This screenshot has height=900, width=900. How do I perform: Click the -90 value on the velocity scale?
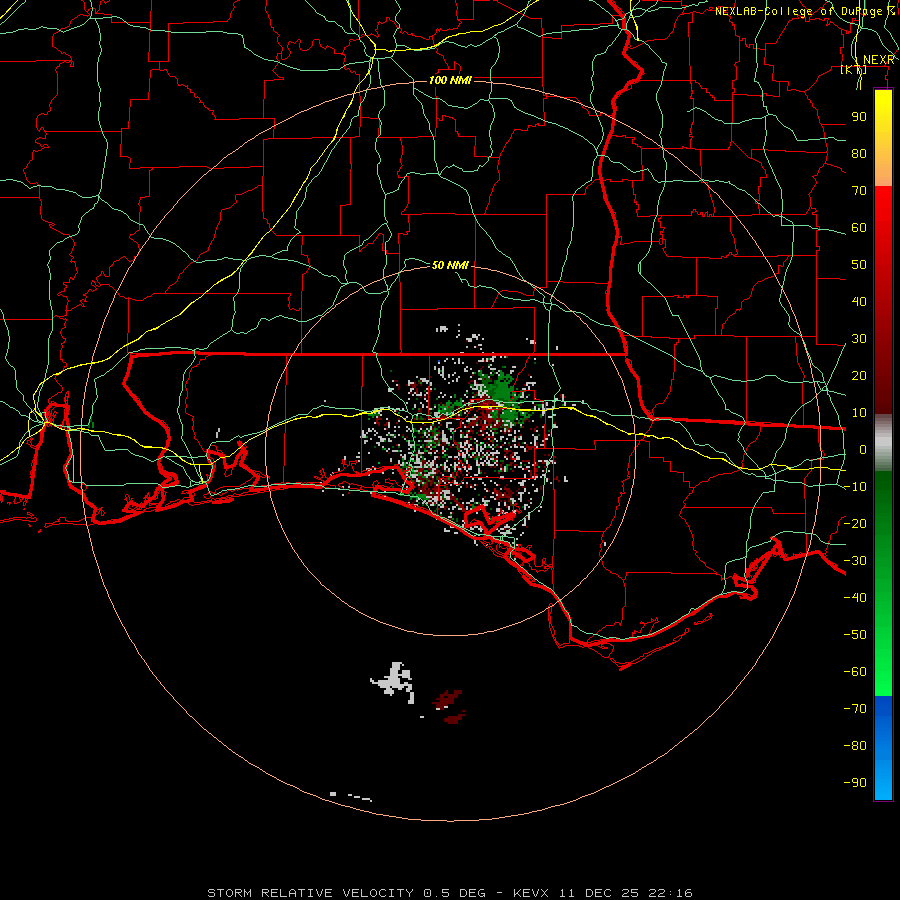tap(855, 783)
